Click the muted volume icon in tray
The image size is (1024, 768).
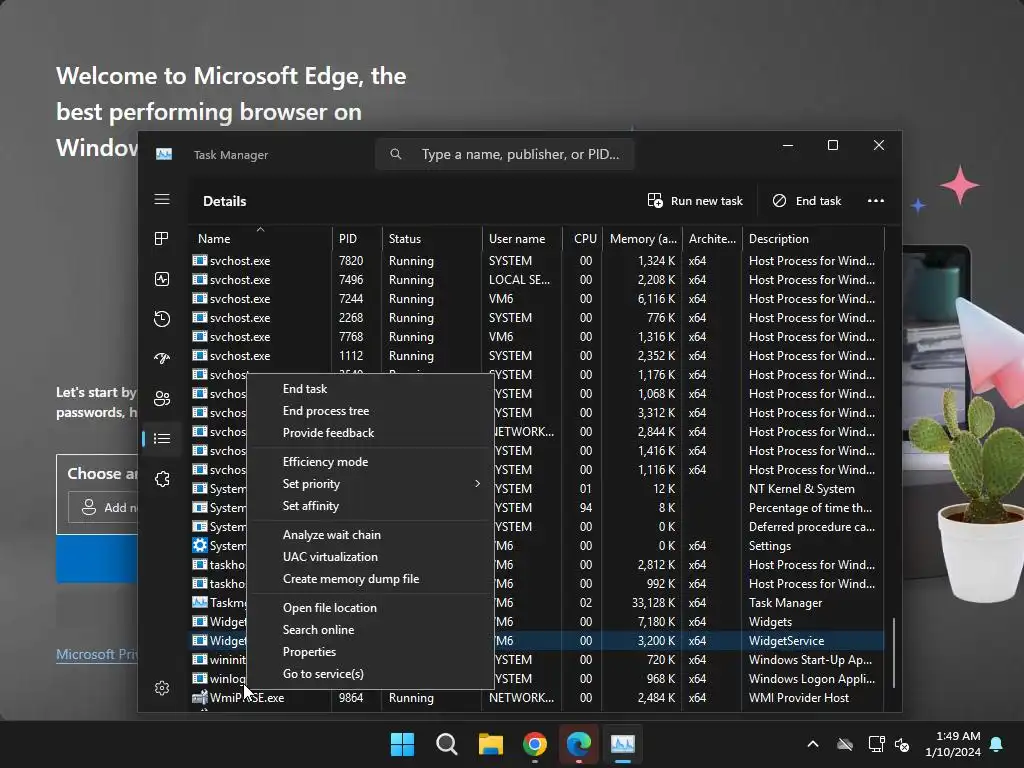pyautogui.click(x=902, y=744)
